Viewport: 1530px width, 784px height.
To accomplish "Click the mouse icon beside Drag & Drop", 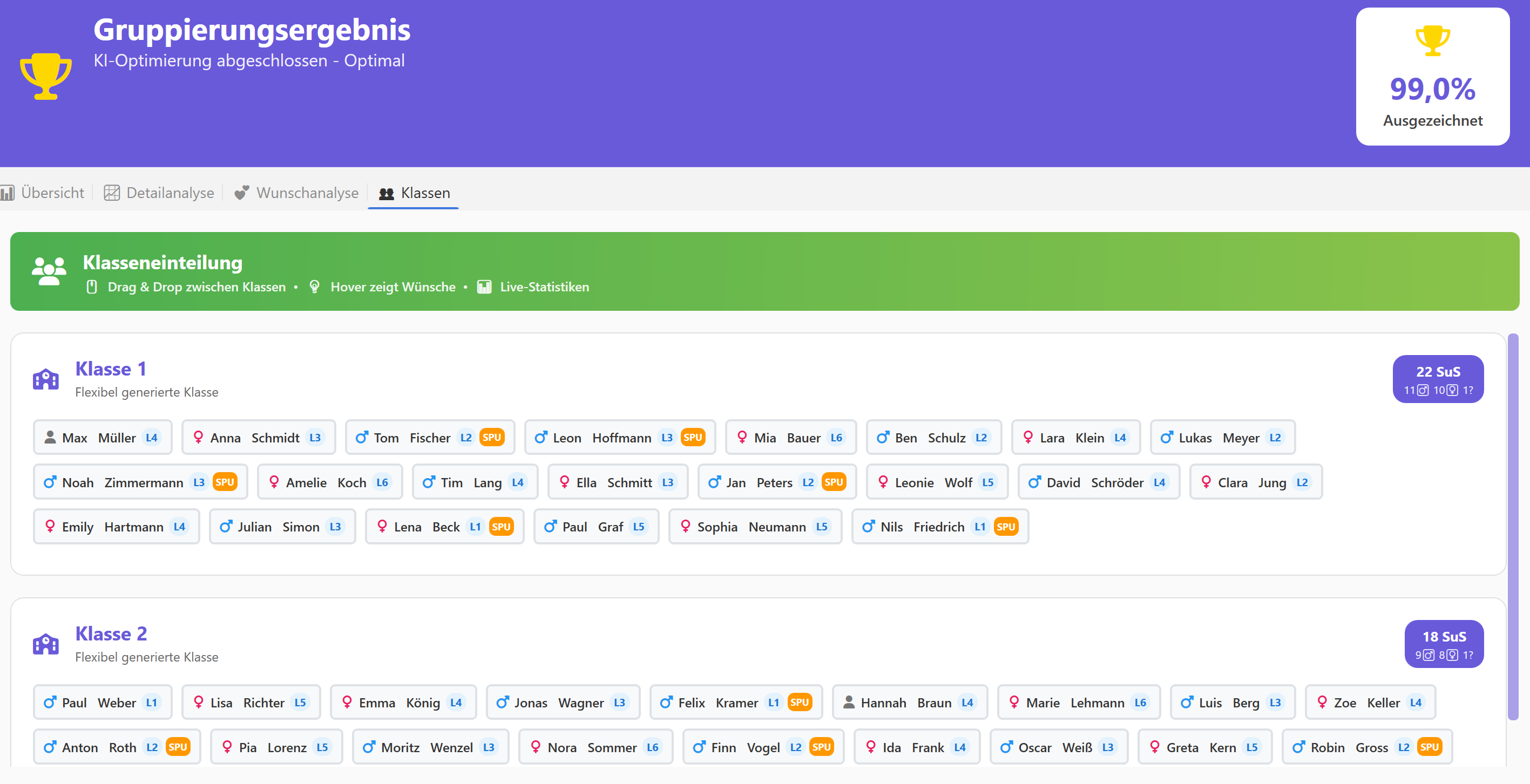I will point(91,287).
